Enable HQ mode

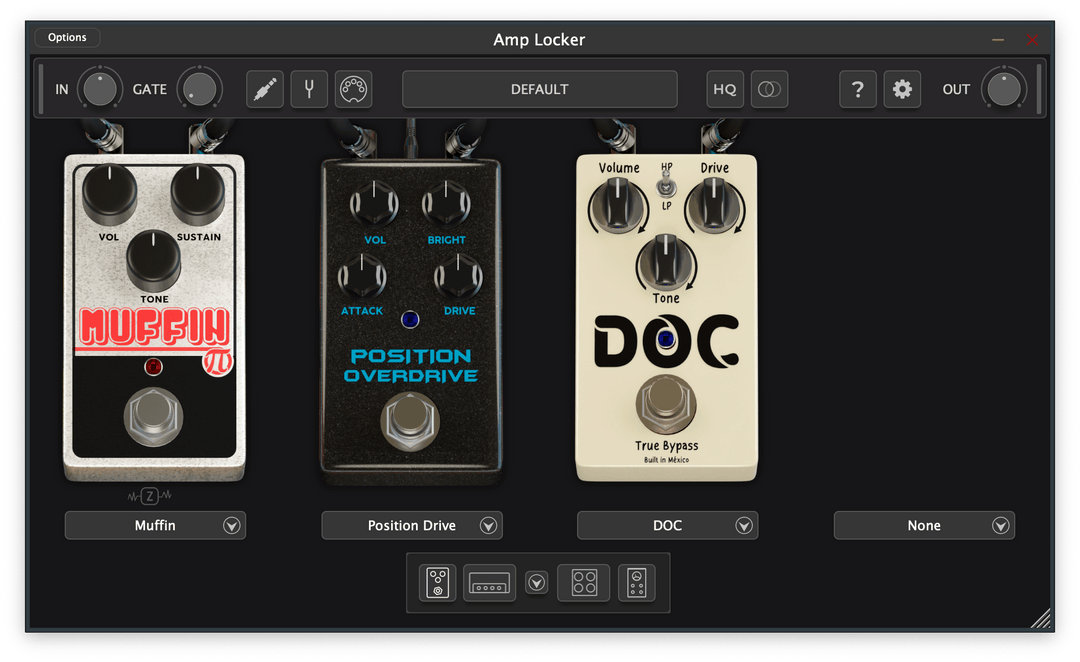coord(724,89)
